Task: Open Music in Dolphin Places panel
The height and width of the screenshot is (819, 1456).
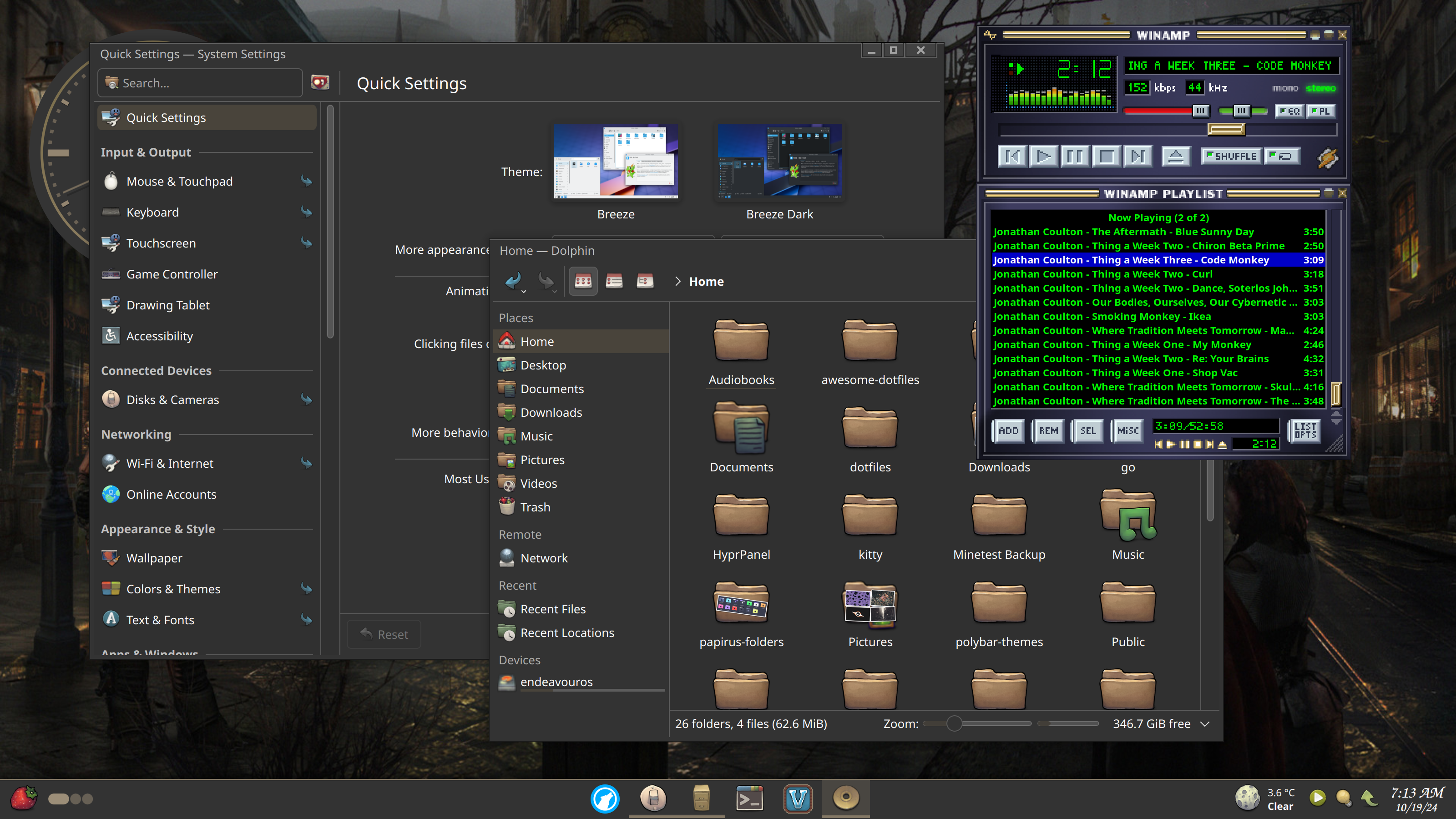Action: pyautogui.click(x=581, y=436)
